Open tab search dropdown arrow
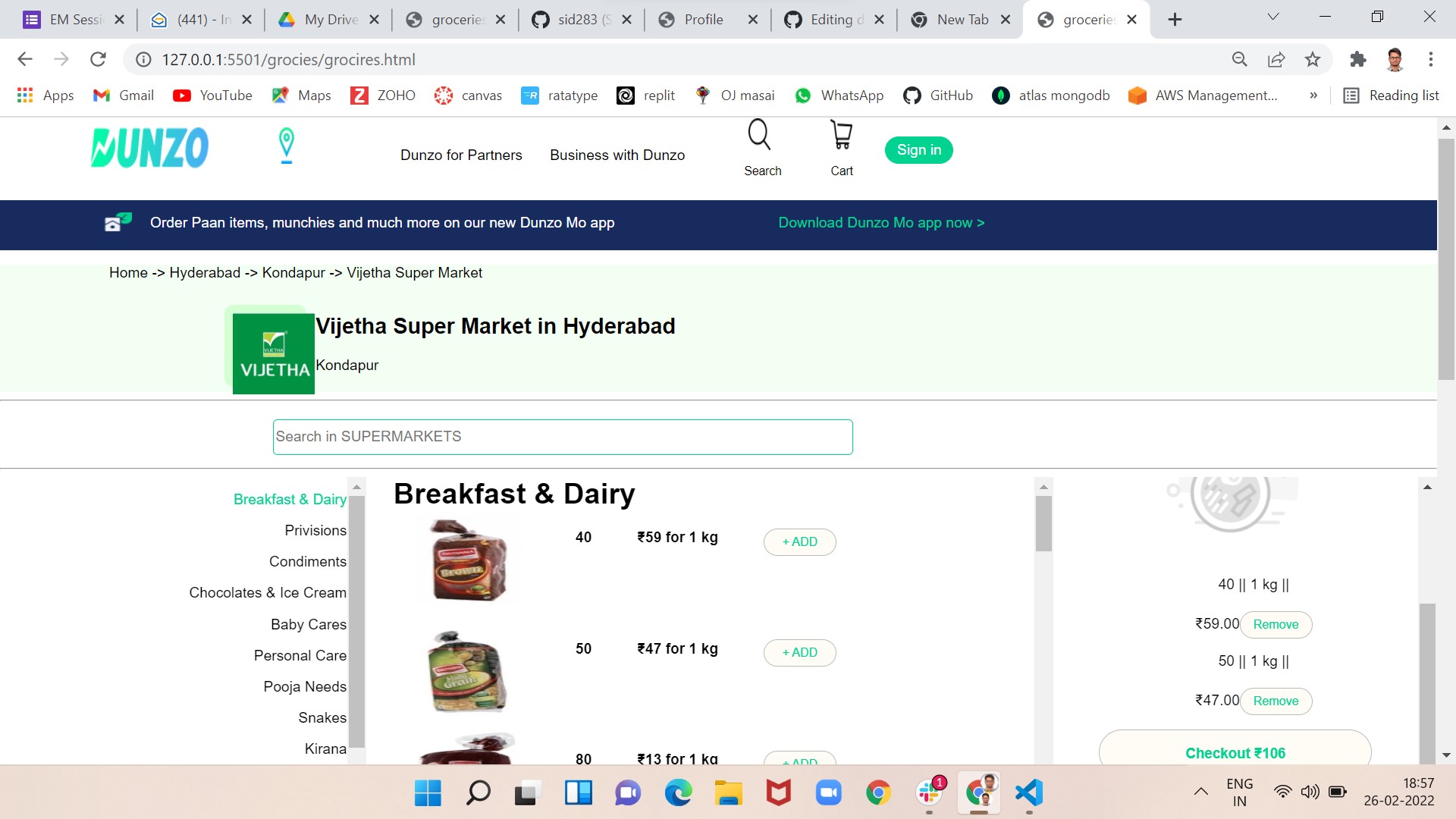This screenshot has height=819, width=1456. (x=1273, y=17)
